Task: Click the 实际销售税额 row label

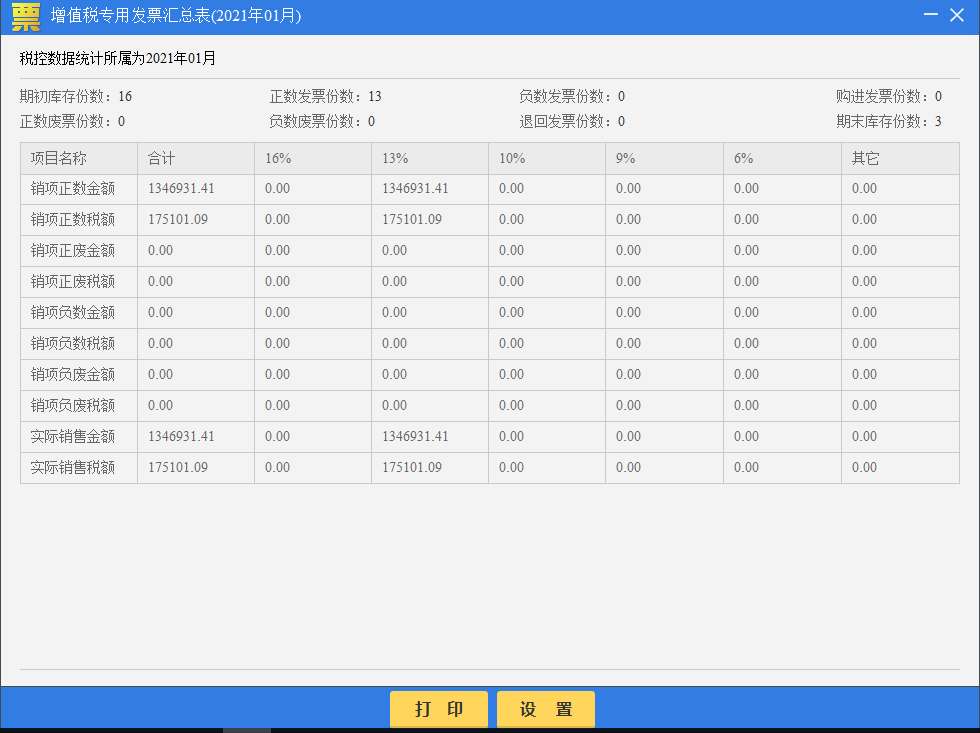Action: click(x=73, y=468)
